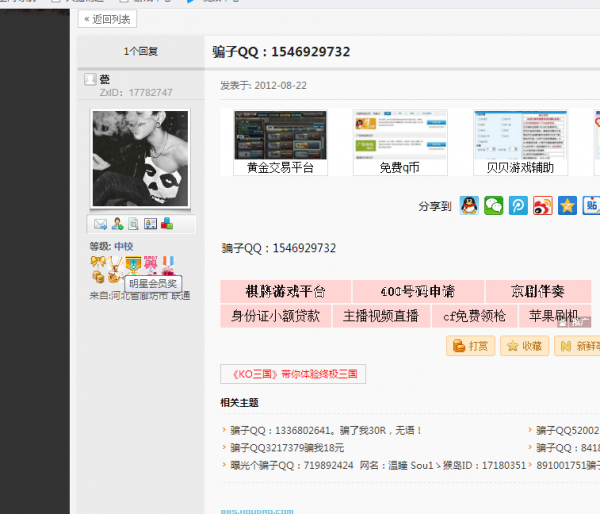
Task: Click the 主播视频直播 ad link
Action: [381, 316]
